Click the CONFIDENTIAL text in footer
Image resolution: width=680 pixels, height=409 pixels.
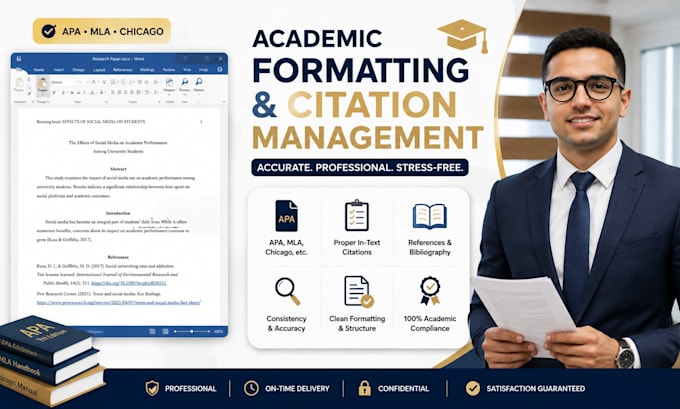tap(403, 389)
